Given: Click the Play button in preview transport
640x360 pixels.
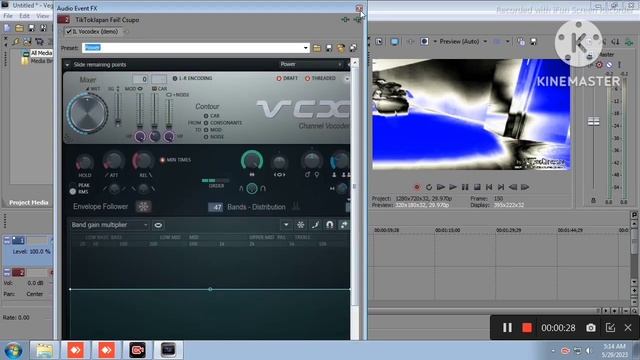Looking at the screenshot, I should tap(453, 187).
